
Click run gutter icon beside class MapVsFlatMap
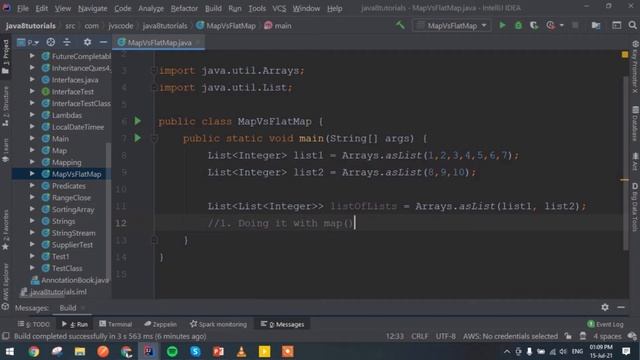tap(138, 121)
